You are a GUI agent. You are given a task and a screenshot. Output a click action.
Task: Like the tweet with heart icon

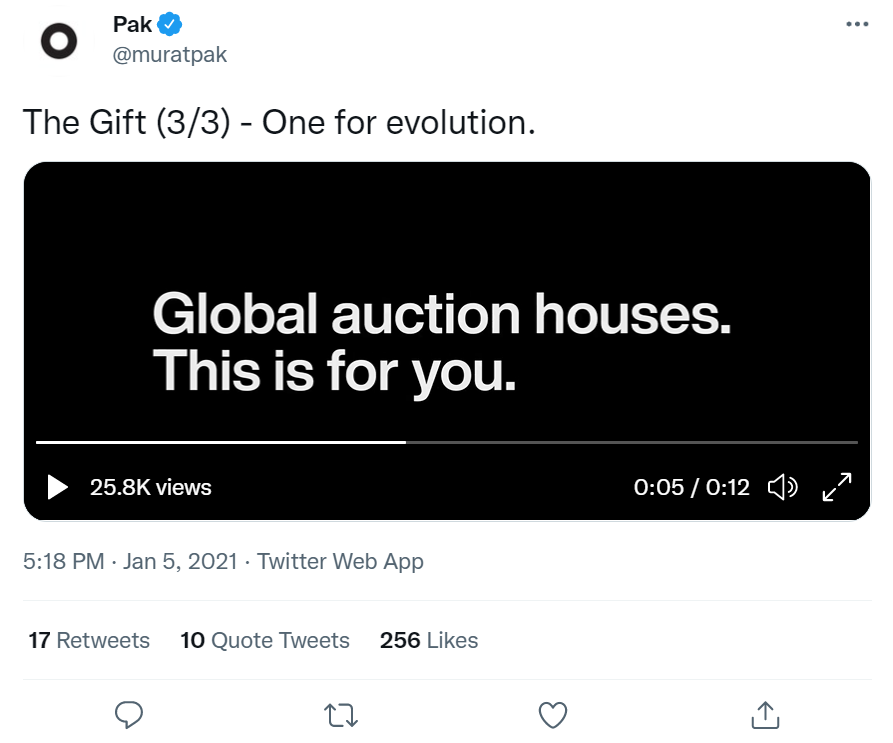553,714
